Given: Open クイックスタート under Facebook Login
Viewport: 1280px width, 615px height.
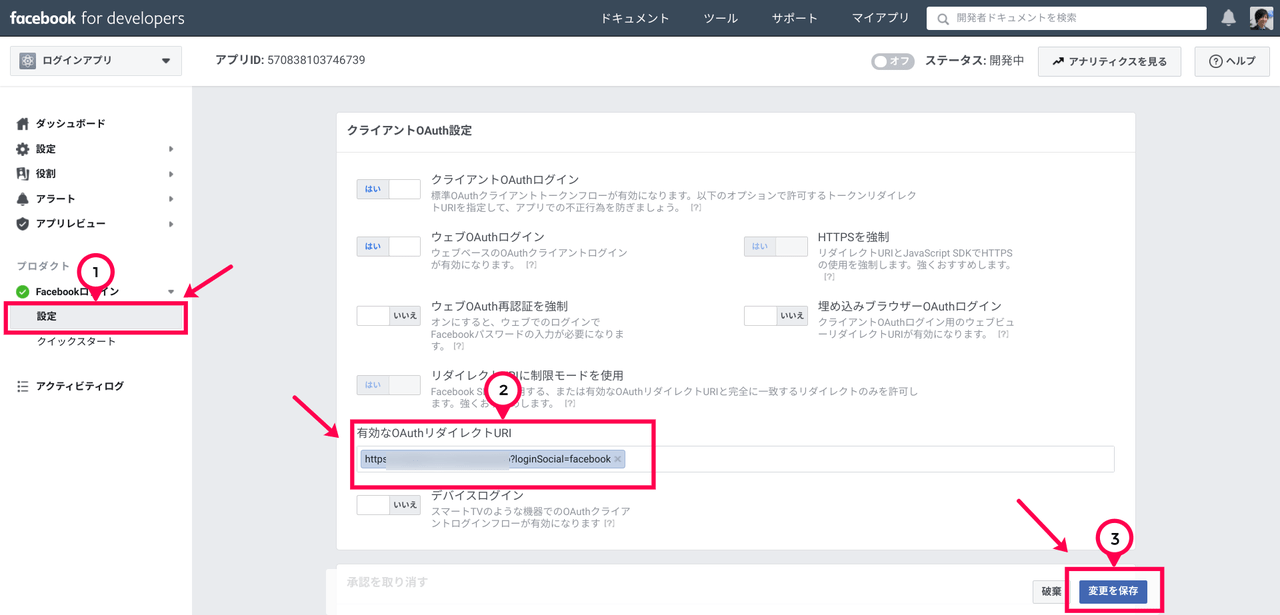Looking at the screenshot, I should (77, 342).
